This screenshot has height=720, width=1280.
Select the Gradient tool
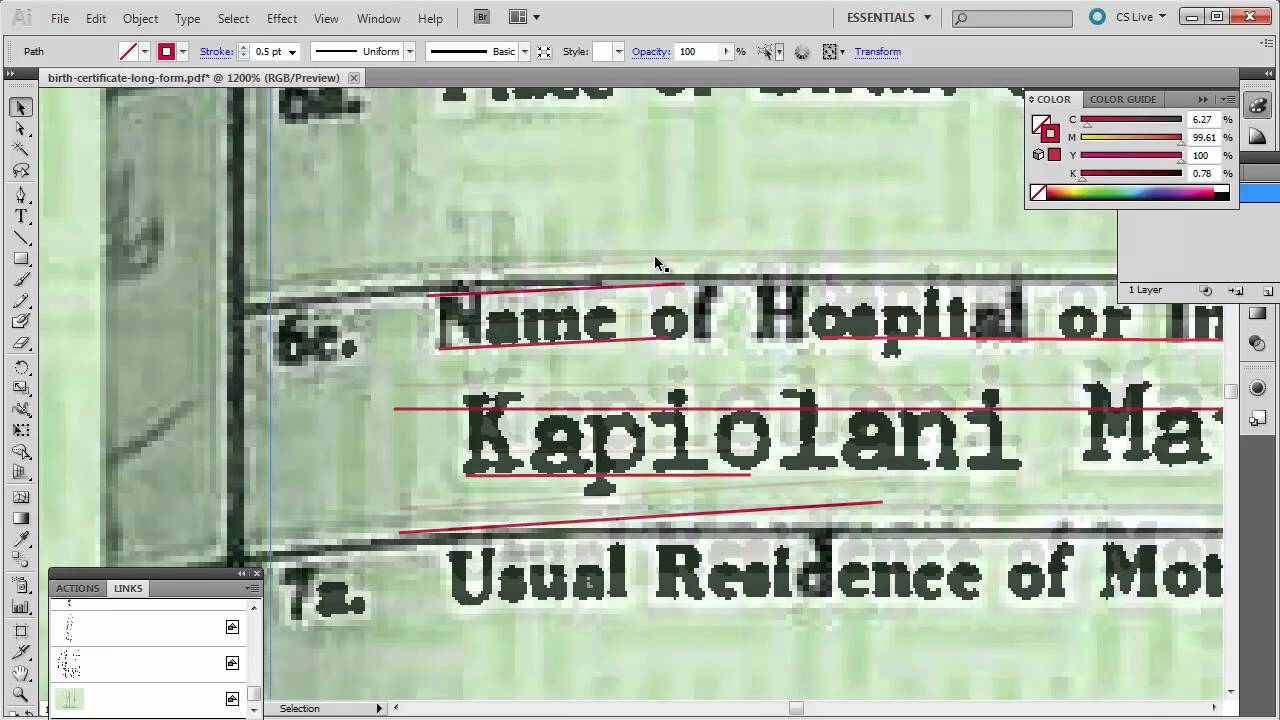point(21,518)
